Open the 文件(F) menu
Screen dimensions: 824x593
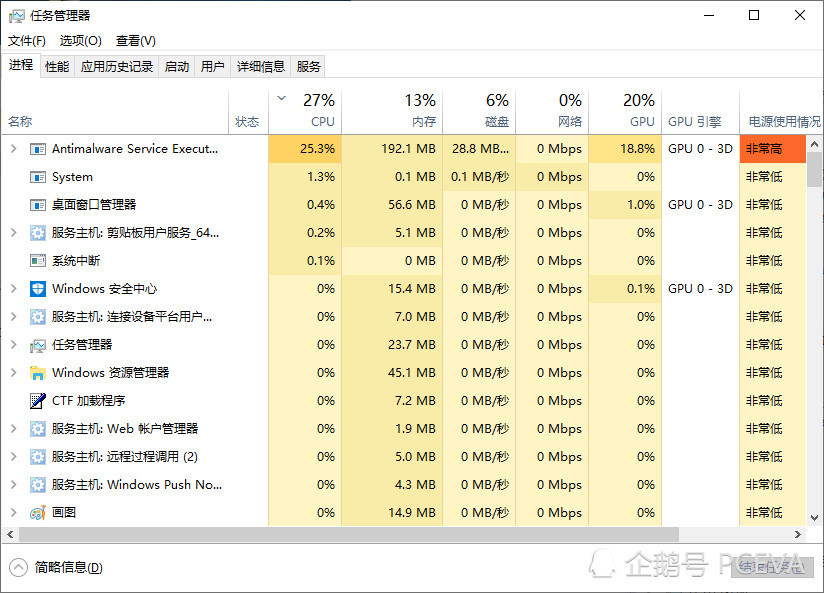point(27,40)
